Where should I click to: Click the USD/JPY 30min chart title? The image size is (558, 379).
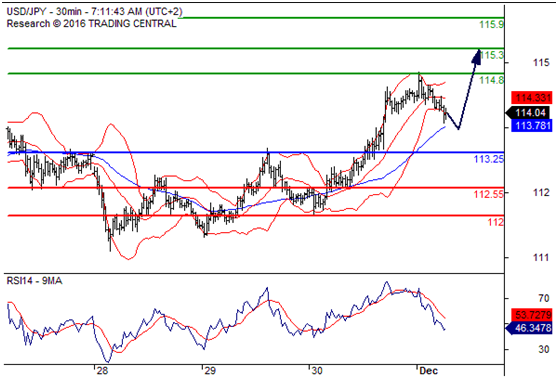(x=94, y=12)
